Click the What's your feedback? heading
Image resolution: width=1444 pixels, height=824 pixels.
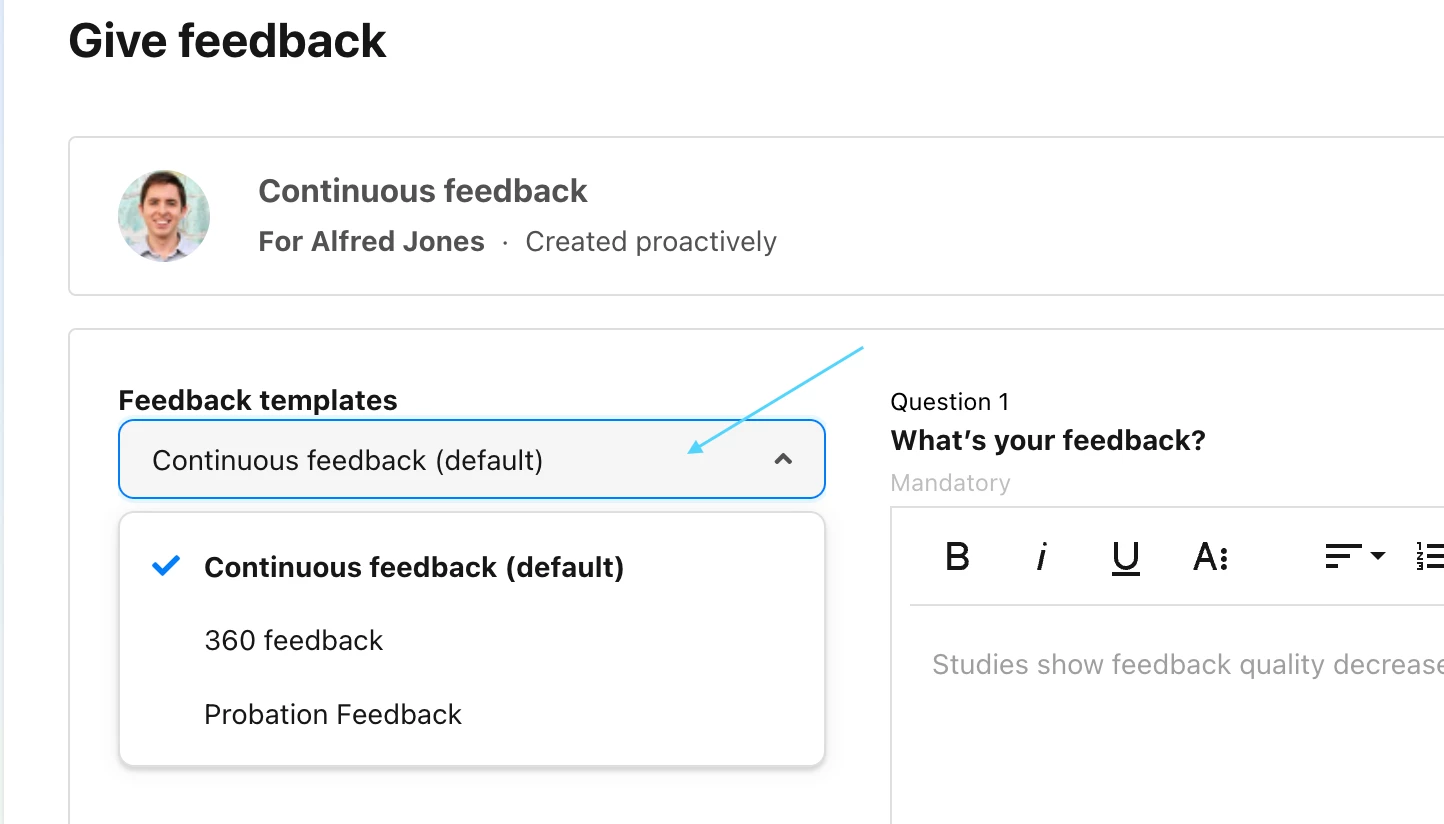[x=1048, y=440]
